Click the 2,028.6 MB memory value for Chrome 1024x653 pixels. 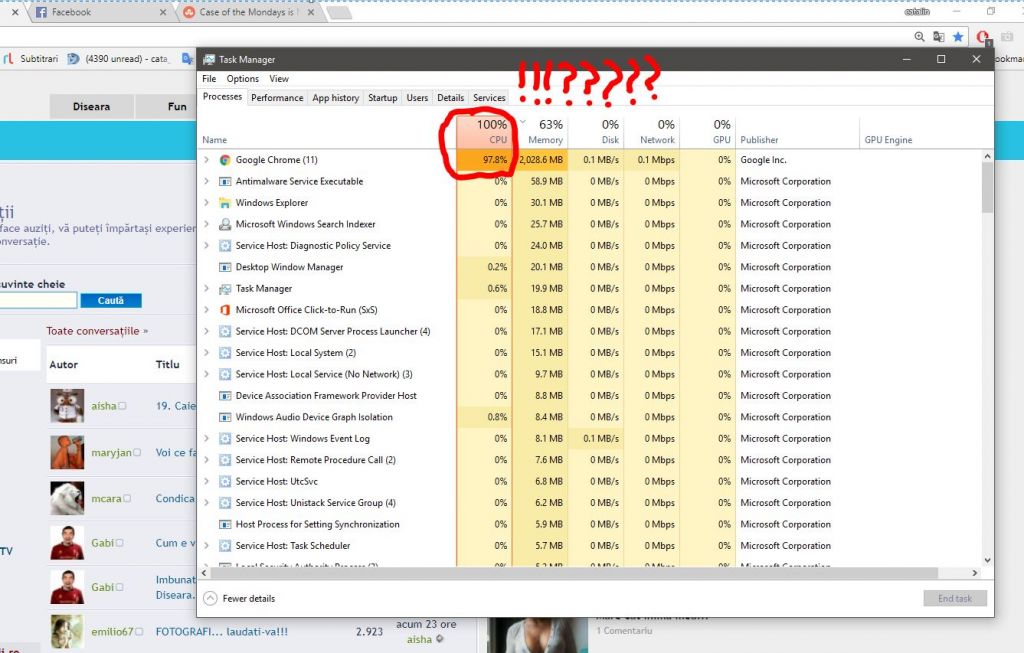pyautogui.click(x=541, y=160)
